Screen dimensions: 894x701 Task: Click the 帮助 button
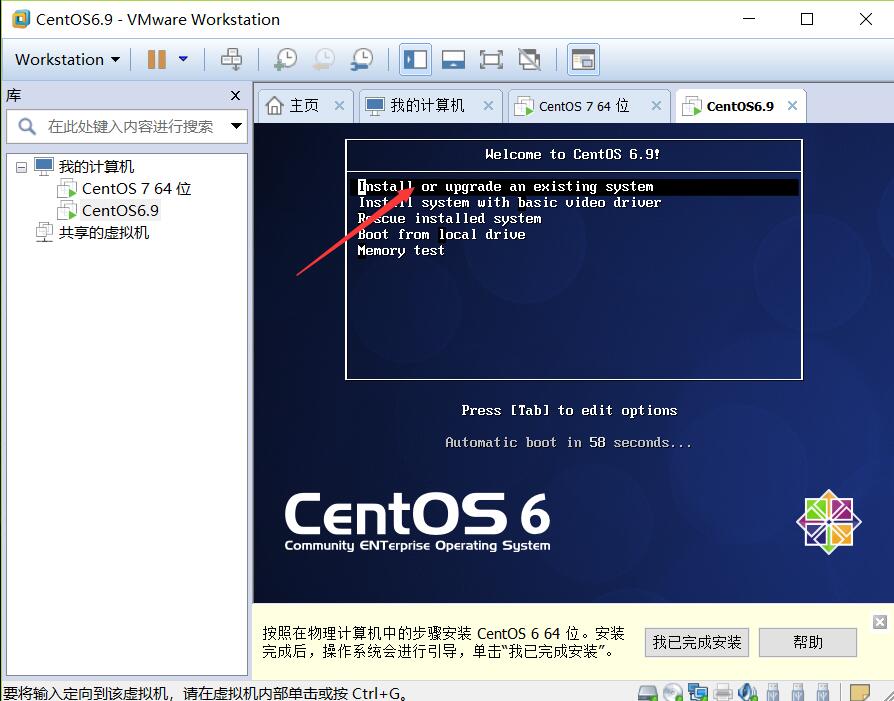807,642
